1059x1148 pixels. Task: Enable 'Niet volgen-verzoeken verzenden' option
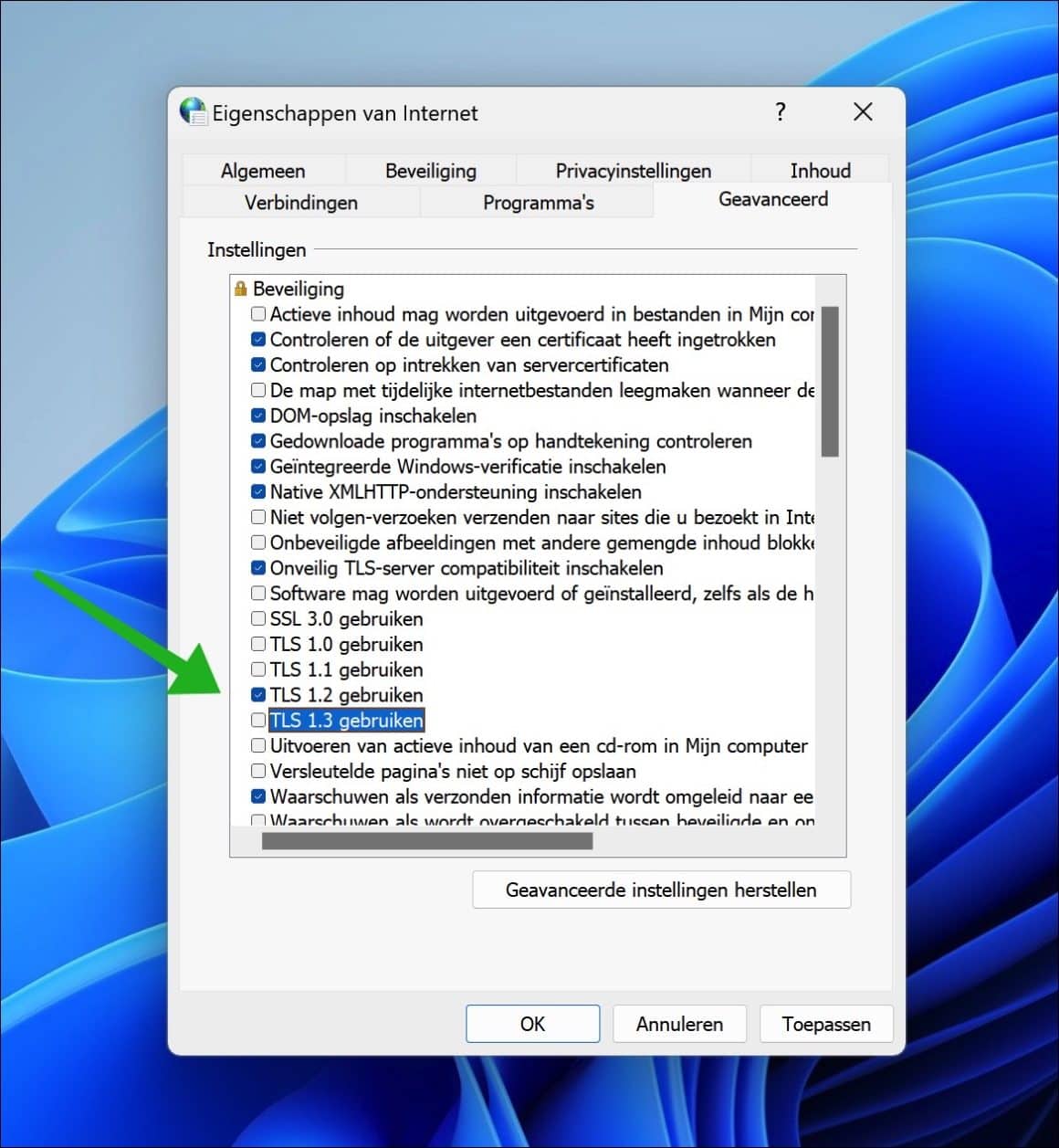258,516
